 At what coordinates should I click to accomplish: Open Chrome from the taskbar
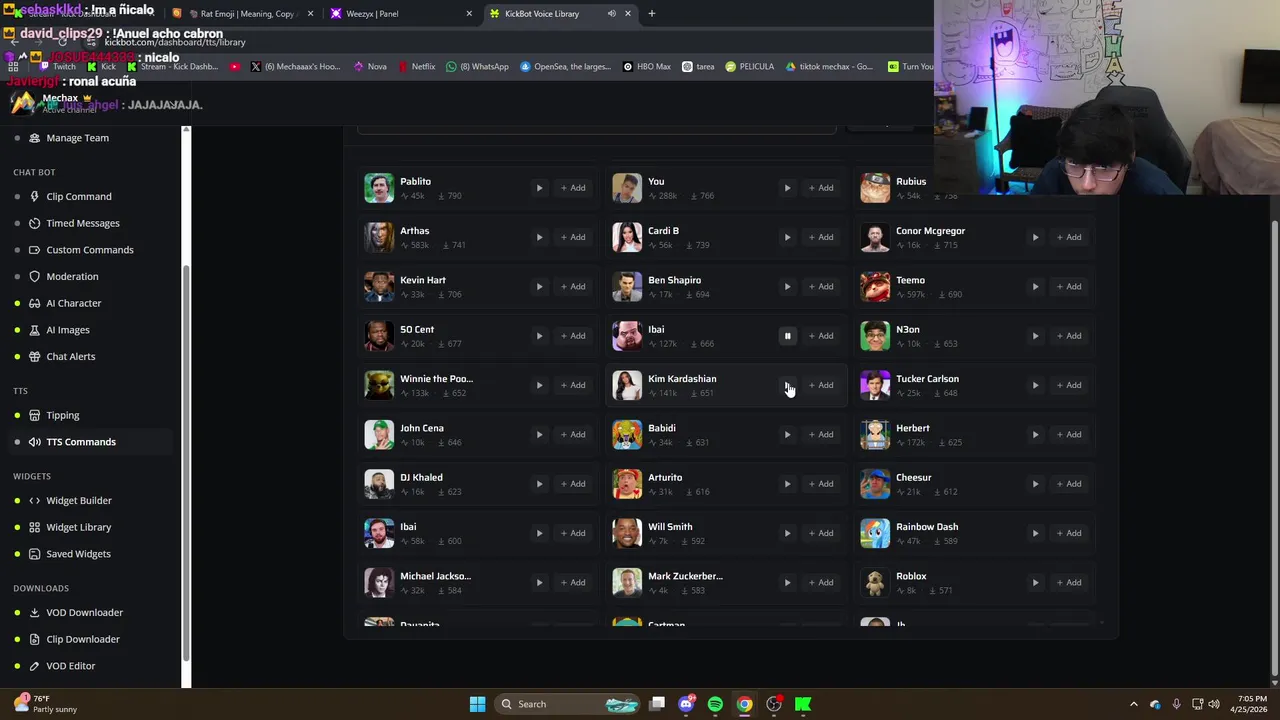tap(744, 704)
